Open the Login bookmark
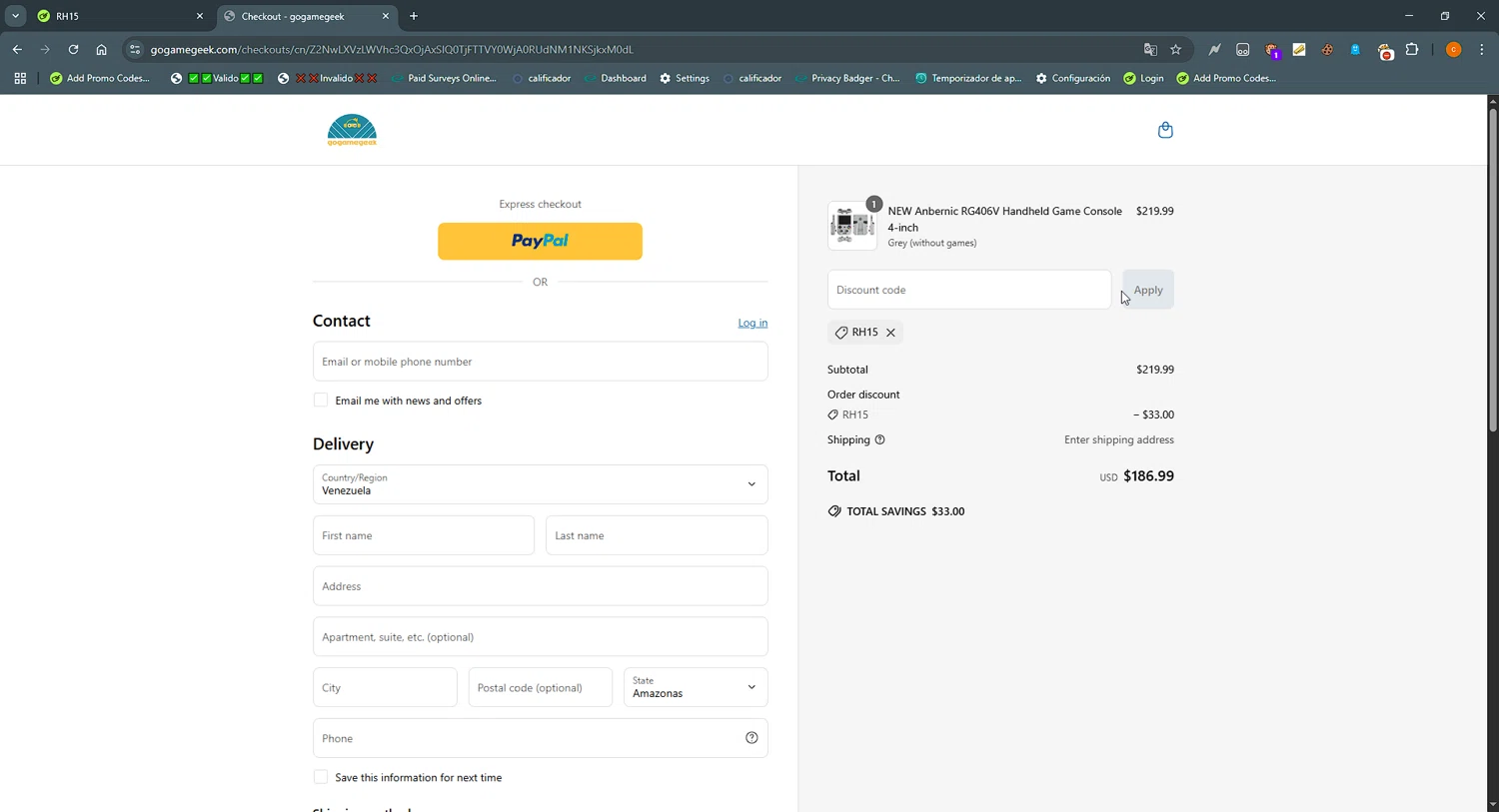Image resolution: width=1499 pixels, height=812 pixels. (1143, 78)
